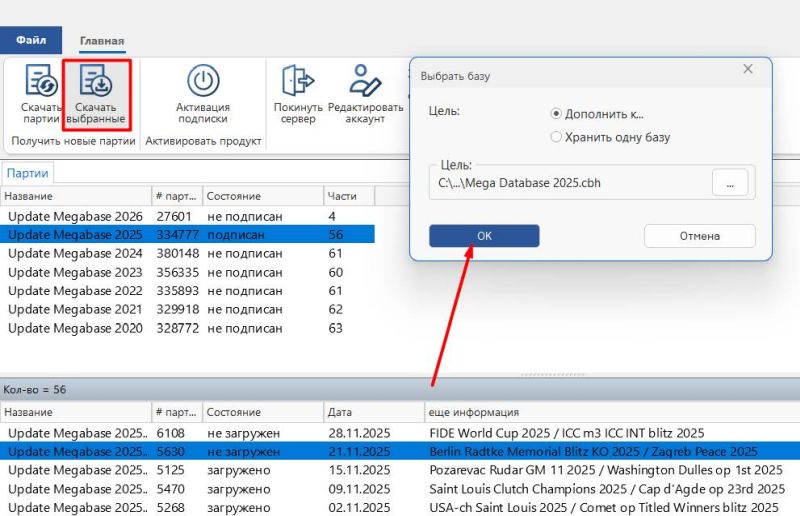
Task: Click the 380148 games count cell
Action: pos(178,254)
